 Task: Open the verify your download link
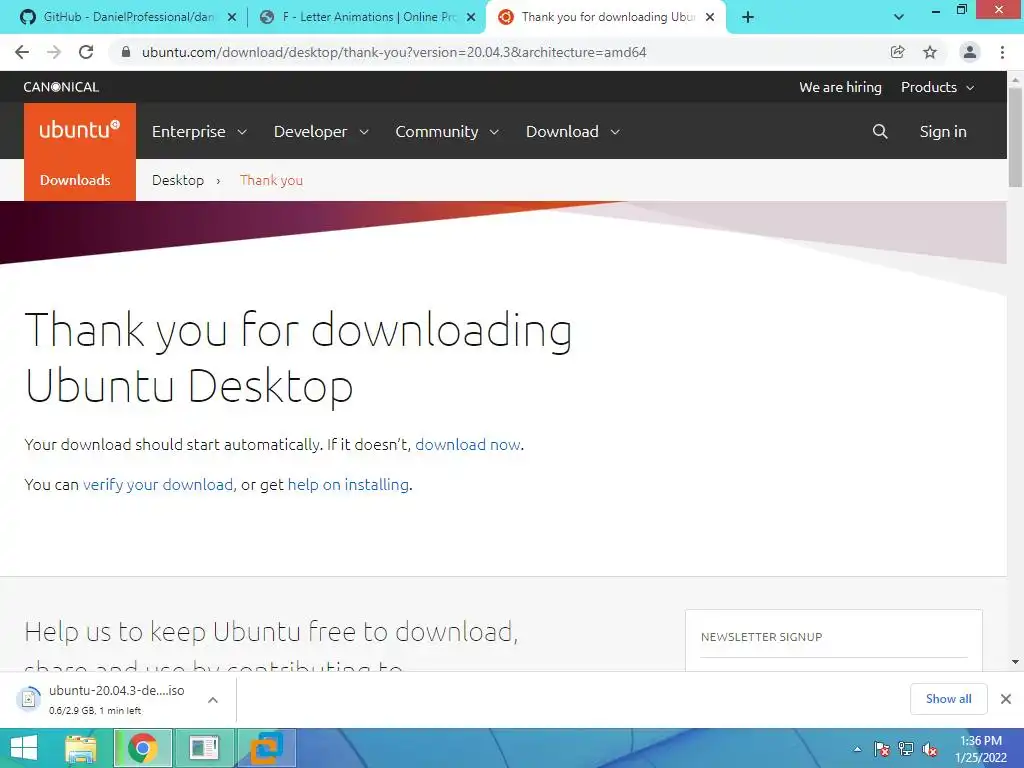coord(157,485)
